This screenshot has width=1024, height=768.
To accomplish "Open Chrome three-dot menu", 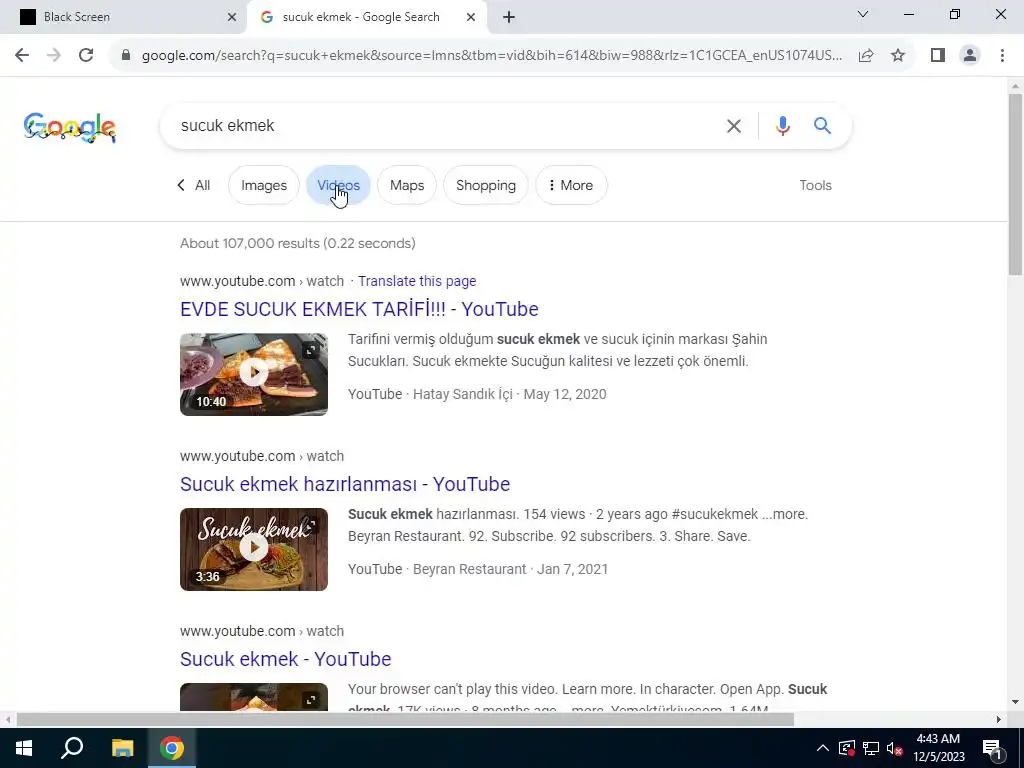I will click(1002, 55).
